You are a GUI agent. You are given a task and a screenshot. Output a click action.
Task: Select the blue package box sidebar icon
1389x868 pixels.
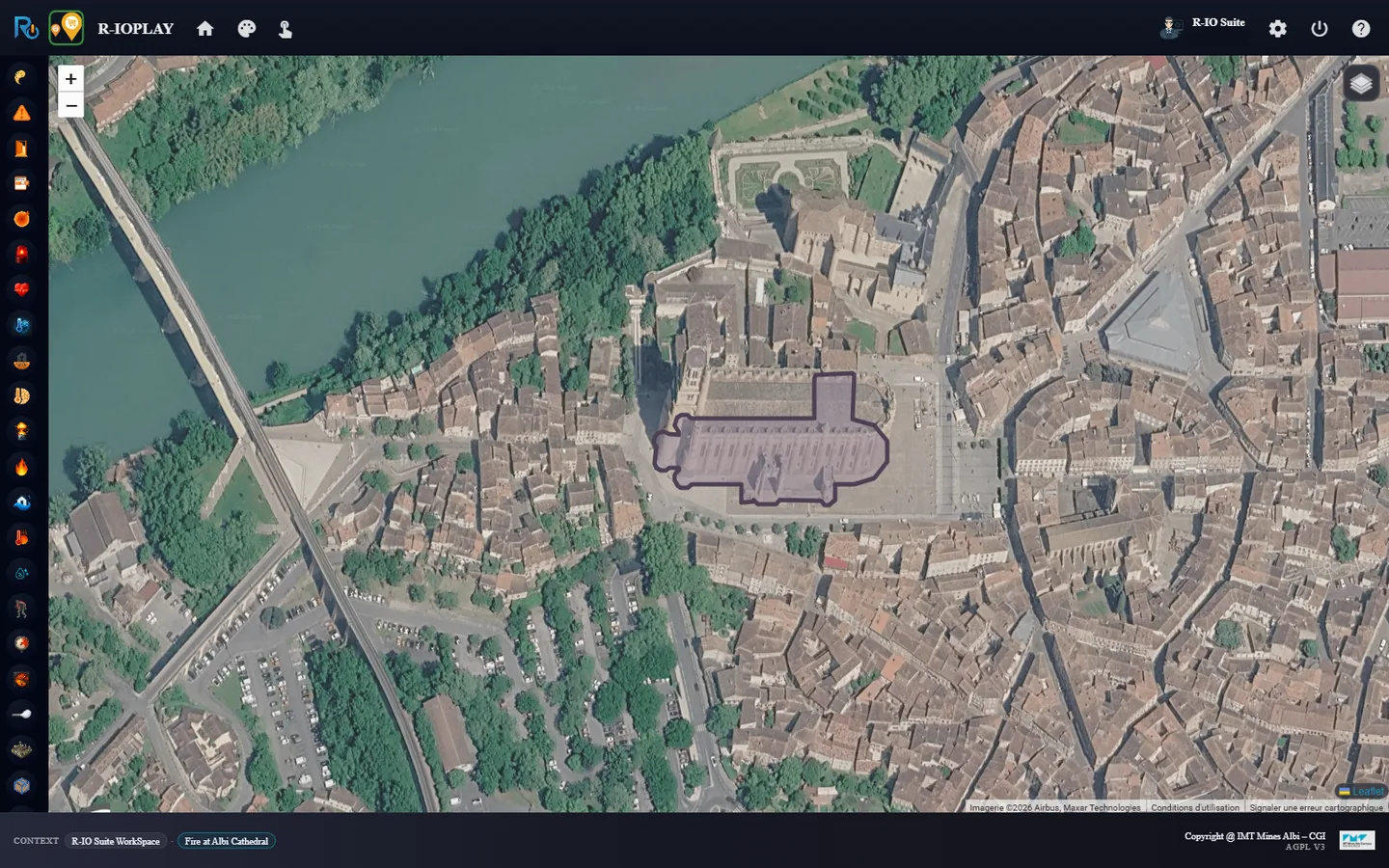[x=21, y=785]
